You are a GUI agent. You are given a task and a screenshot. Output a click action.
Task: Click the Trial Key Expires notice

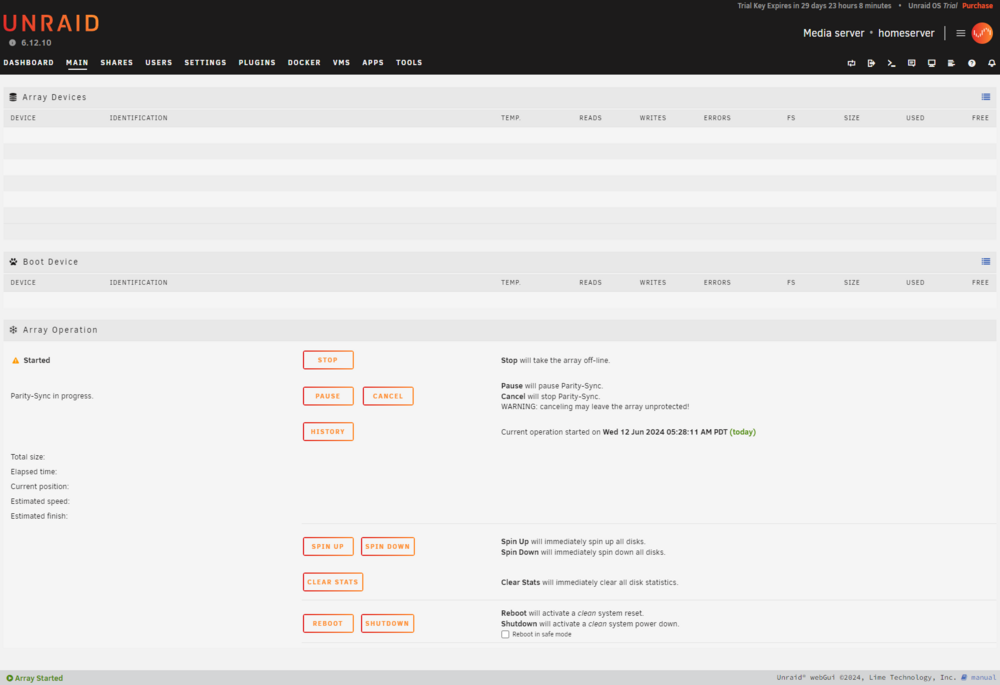pos(814,6)
